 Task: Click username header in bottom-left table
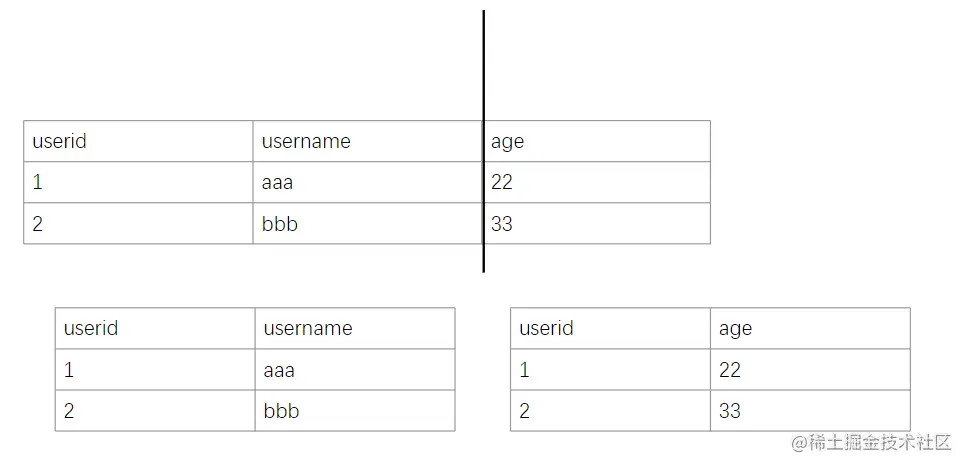pyautogui.click(x=308, y=328)
